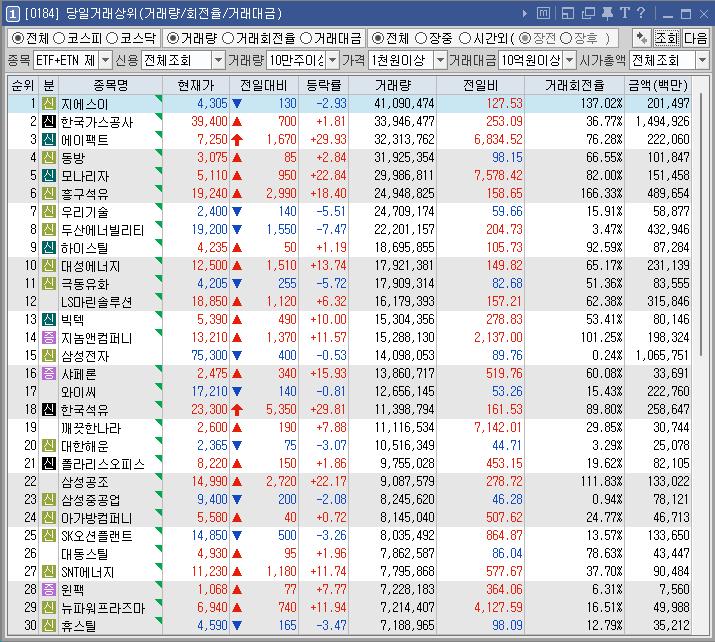
Task: Open the 거래량 10만주이상 dropdown
Action: pos(333,60)
